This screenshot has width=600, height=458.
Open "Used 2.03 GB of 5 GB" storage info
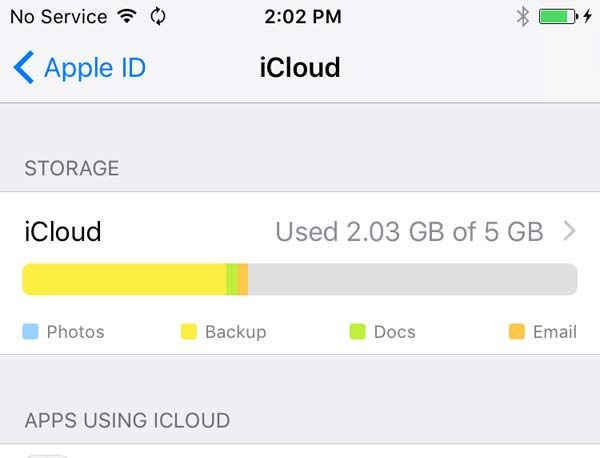409,232
